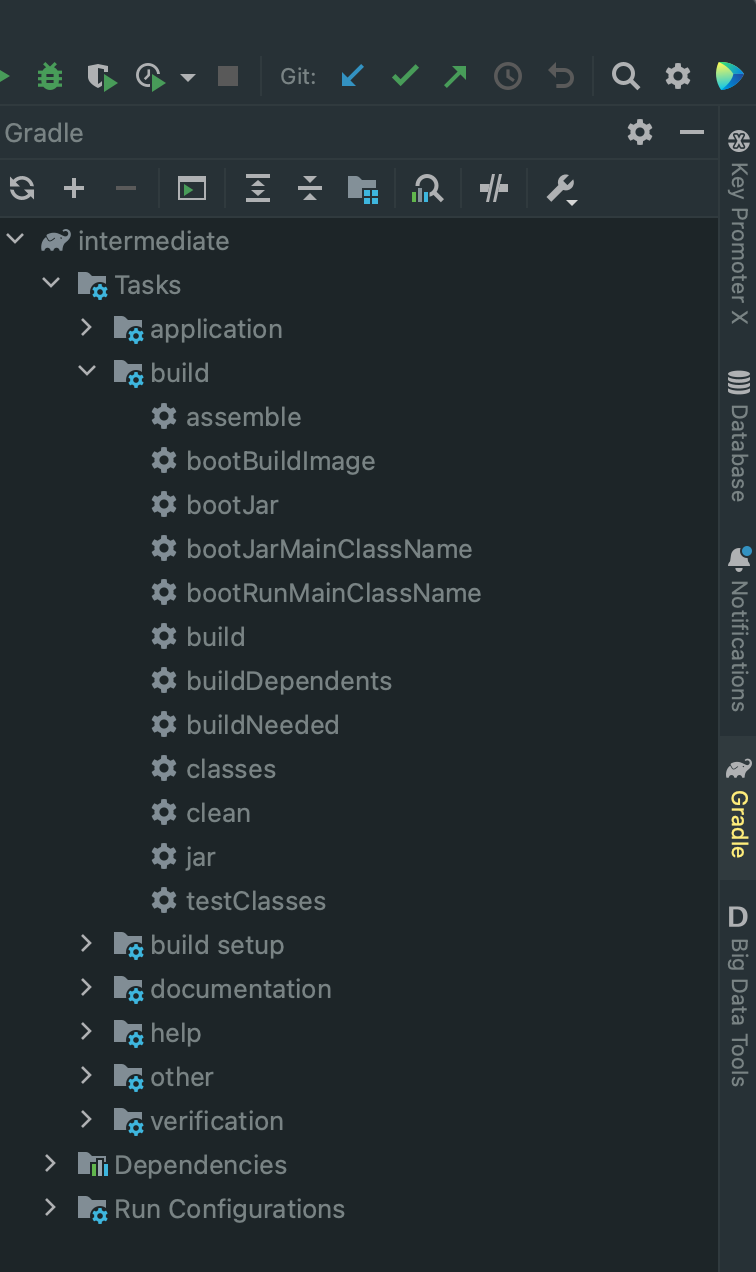756x1272 pixels.
Task: Commit changes with green checkmark
Action: [404, 76]
